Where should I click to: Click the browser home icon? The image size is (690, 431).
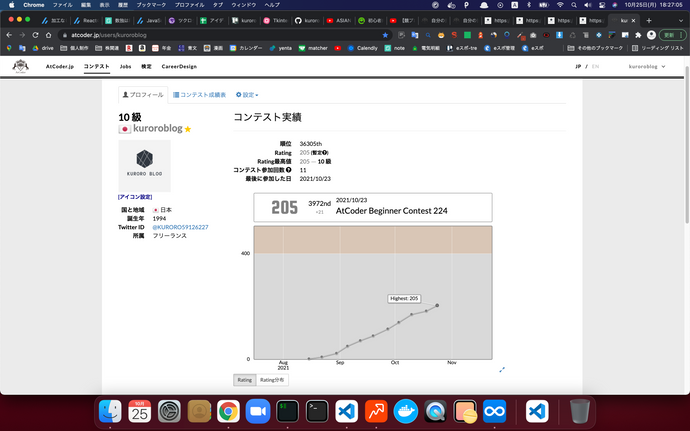(x=48, y=35)
